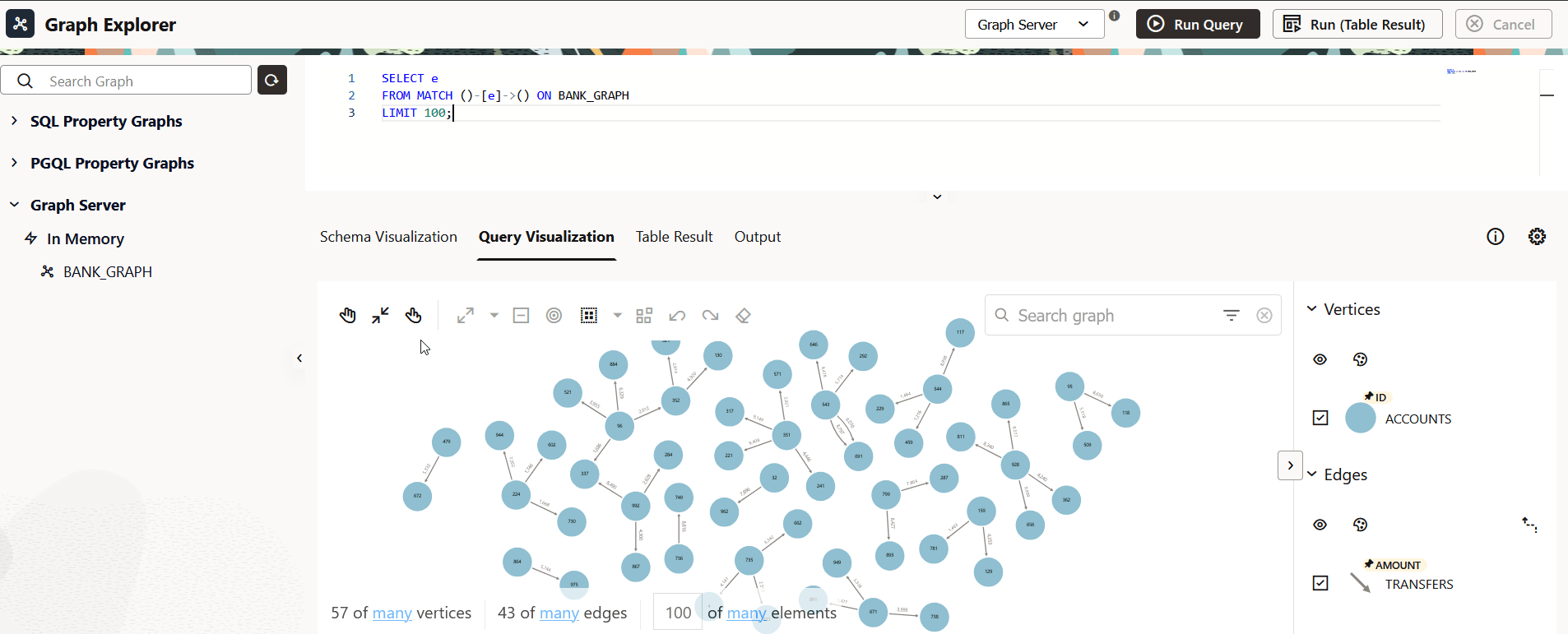Click in the query editor's LIMIT 100 line
Image resolution: width=1568 pixels, height=634 pixels.
coord(416,113)
